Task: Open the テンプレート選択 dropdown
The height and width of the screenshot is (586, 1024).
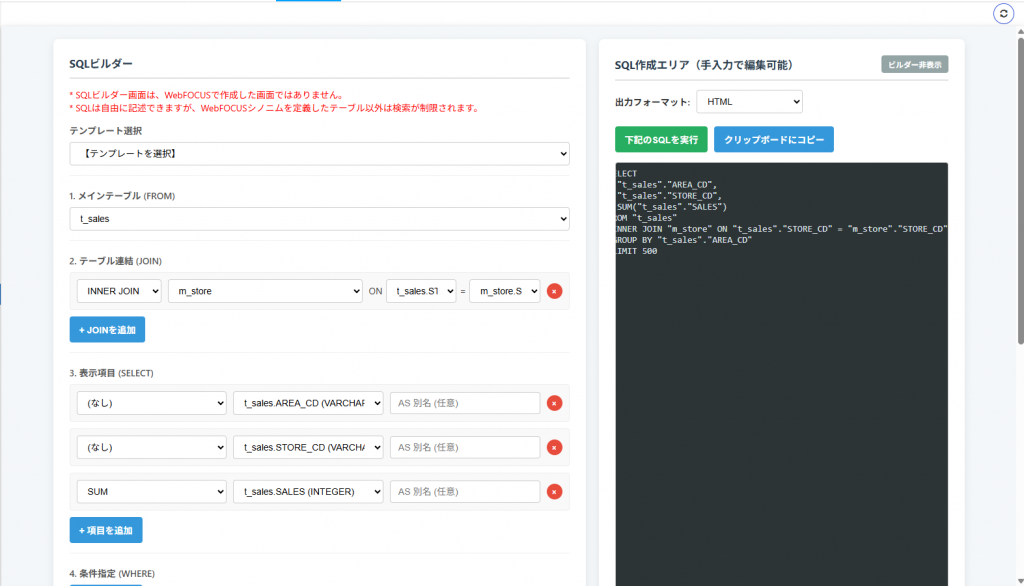Action: (319, 154)
